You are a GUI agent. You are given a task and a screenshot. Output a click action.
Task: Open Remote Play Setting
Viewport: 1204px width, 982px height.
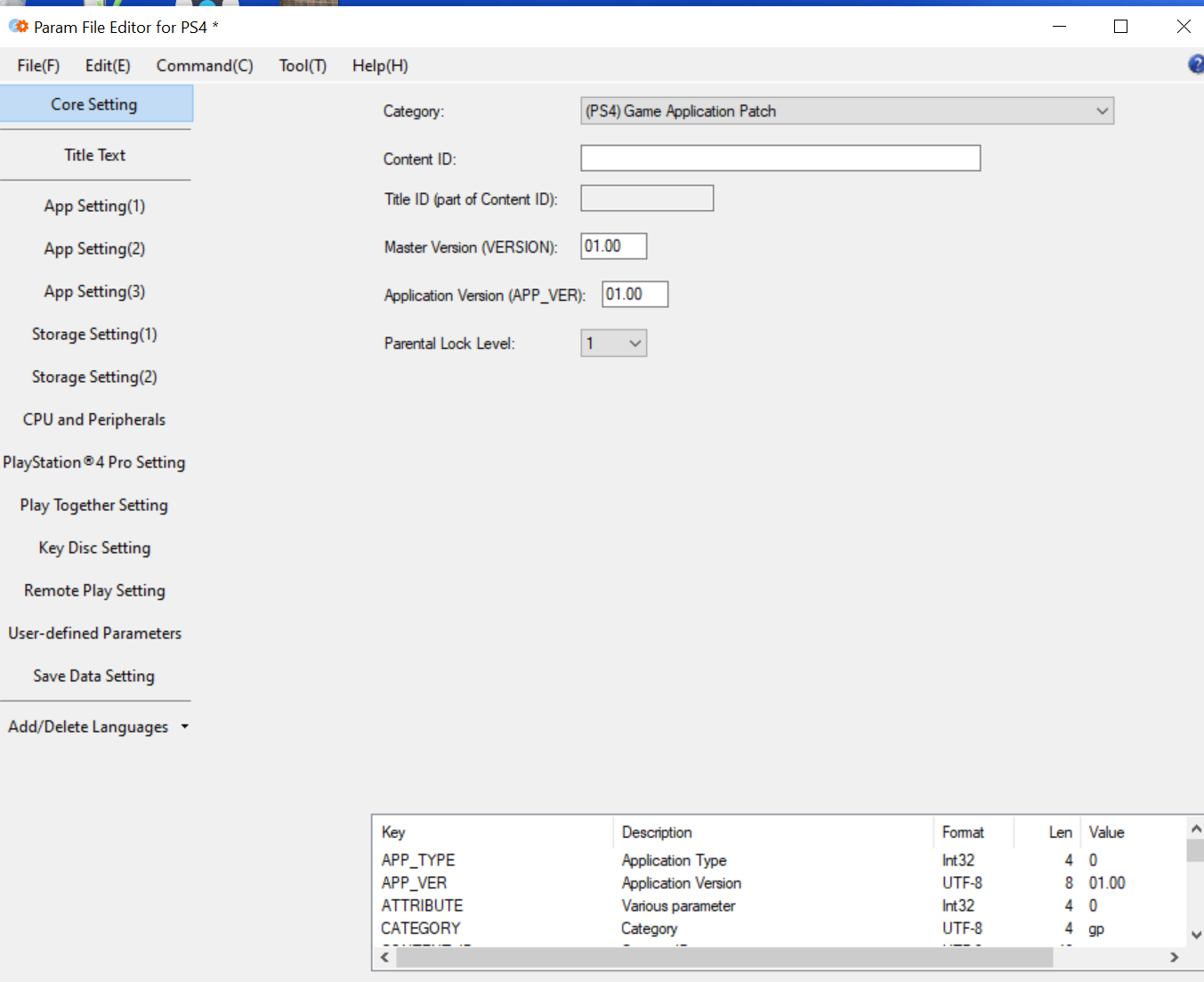(x=95, y=590)
